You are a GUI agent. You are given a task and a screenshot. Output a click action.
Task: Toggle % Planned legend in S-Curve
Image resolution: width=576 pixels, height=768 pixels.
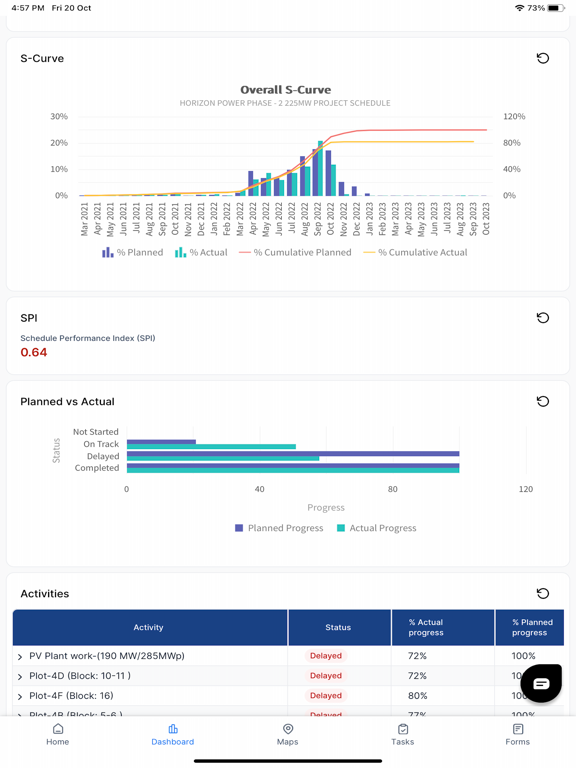[132, 252]
